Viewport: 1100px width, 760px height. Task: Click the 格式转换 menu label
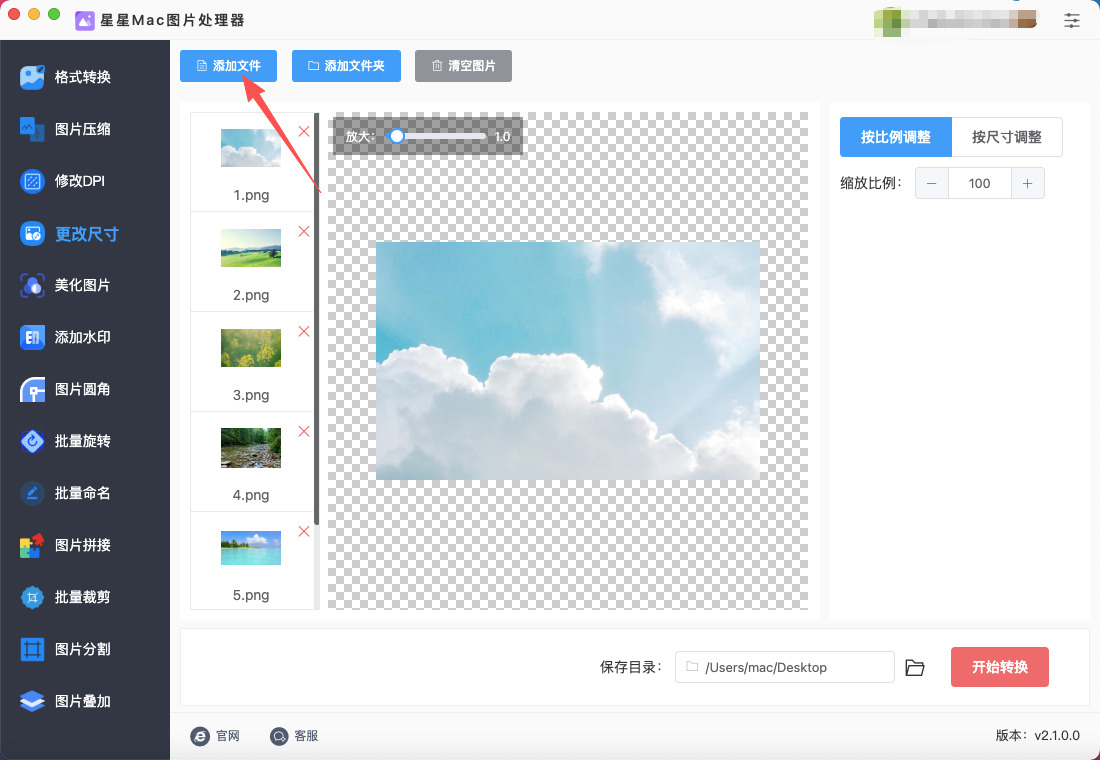[x=83, y=77]
